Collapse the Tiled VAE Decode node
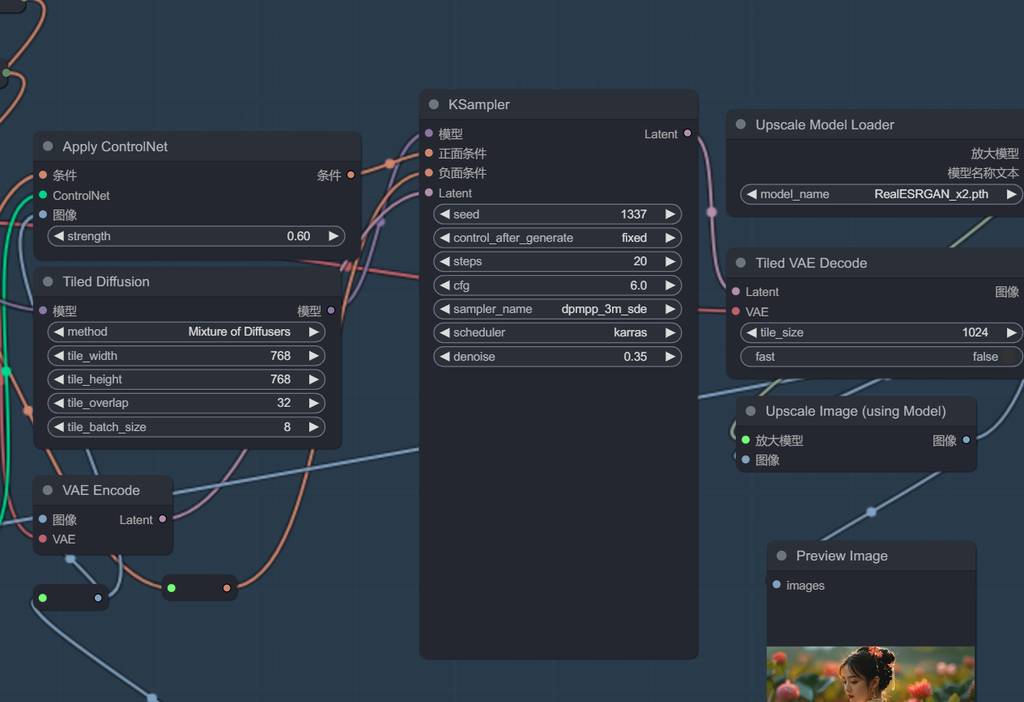The width and height of the screenshot is (1024, 702). click(x=741, y=263)
